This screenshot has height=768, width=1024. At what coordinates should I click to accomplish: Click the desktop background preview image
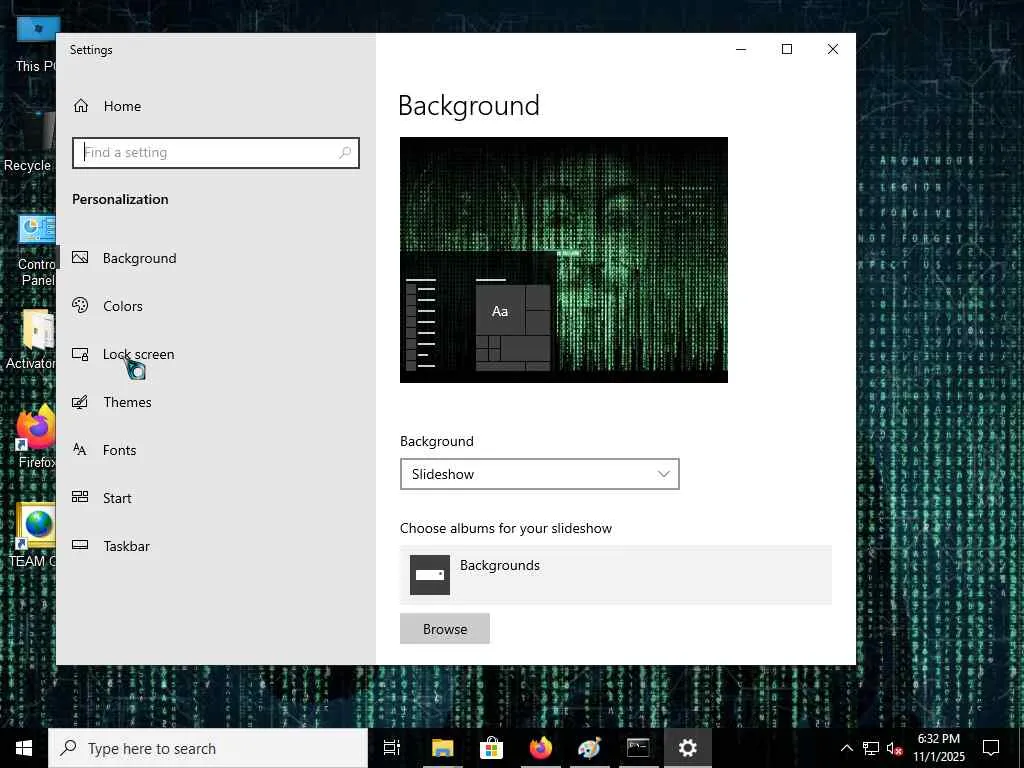click(564, 260)
